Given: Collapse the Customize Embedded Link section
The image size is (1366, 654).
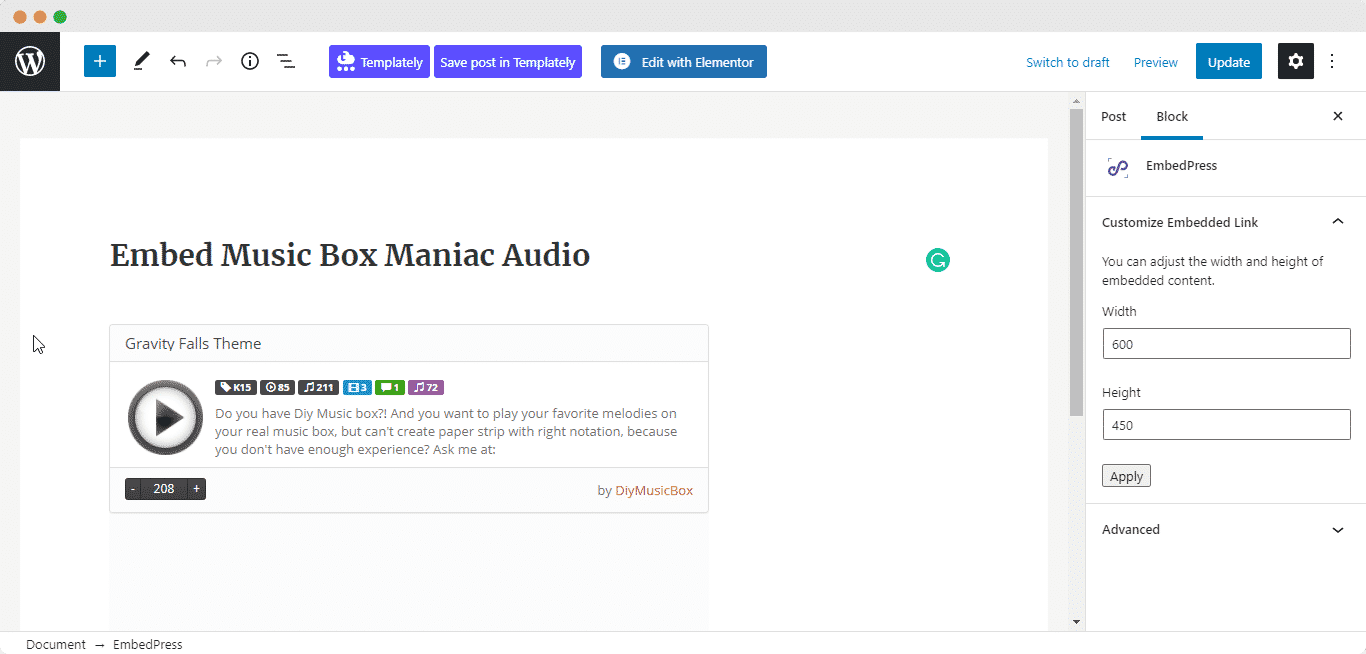Looking at the screenshot, I should tap(1338, 221).
